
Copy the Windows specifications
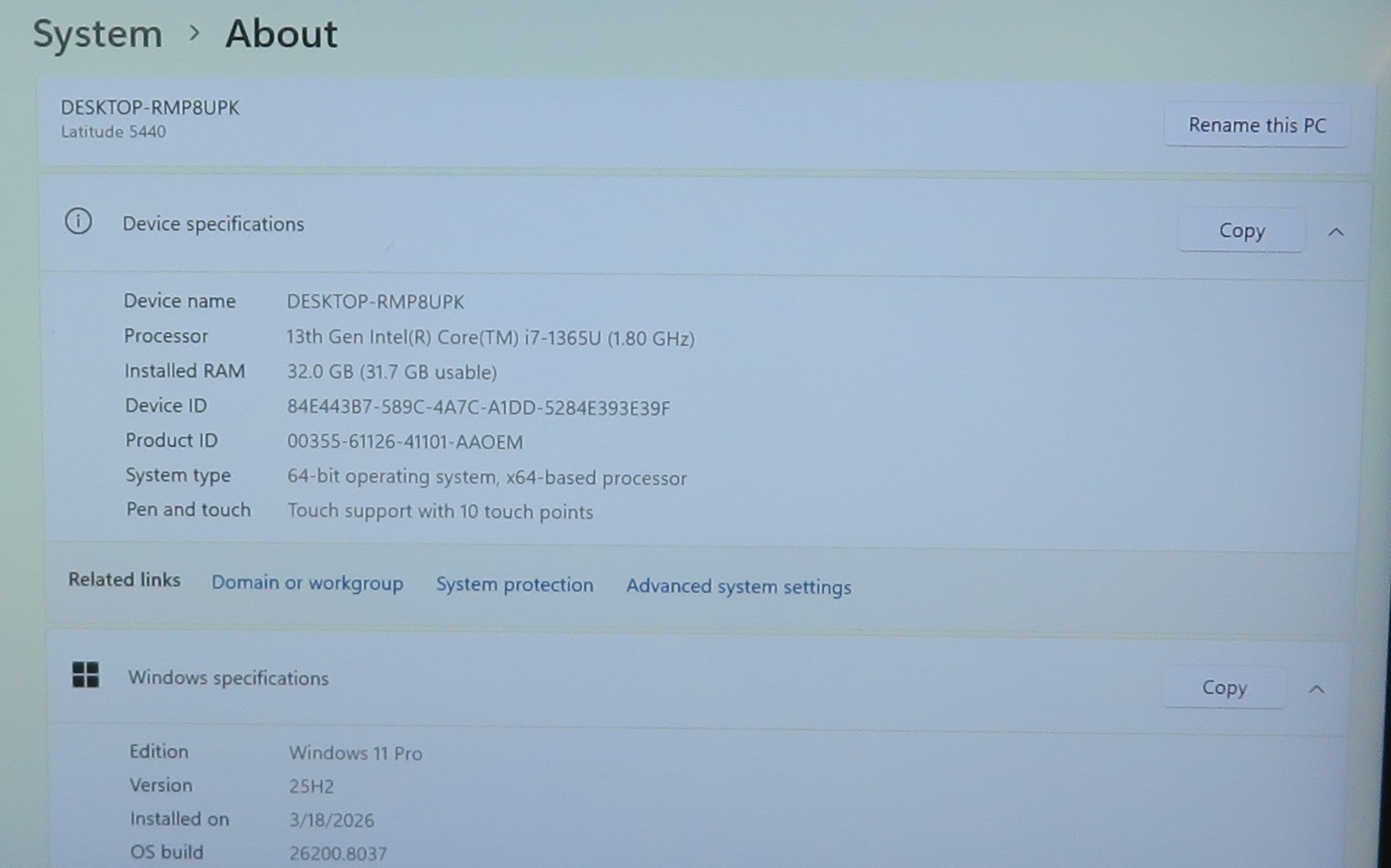[1224, 688]
